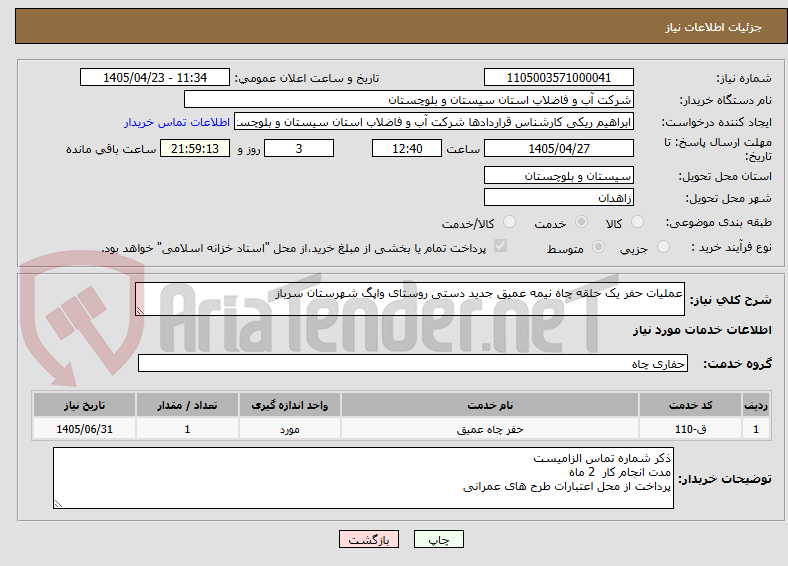Open the اطلاعات تماس خریدار link
The image size is (788, 566).
pos(177,122)
